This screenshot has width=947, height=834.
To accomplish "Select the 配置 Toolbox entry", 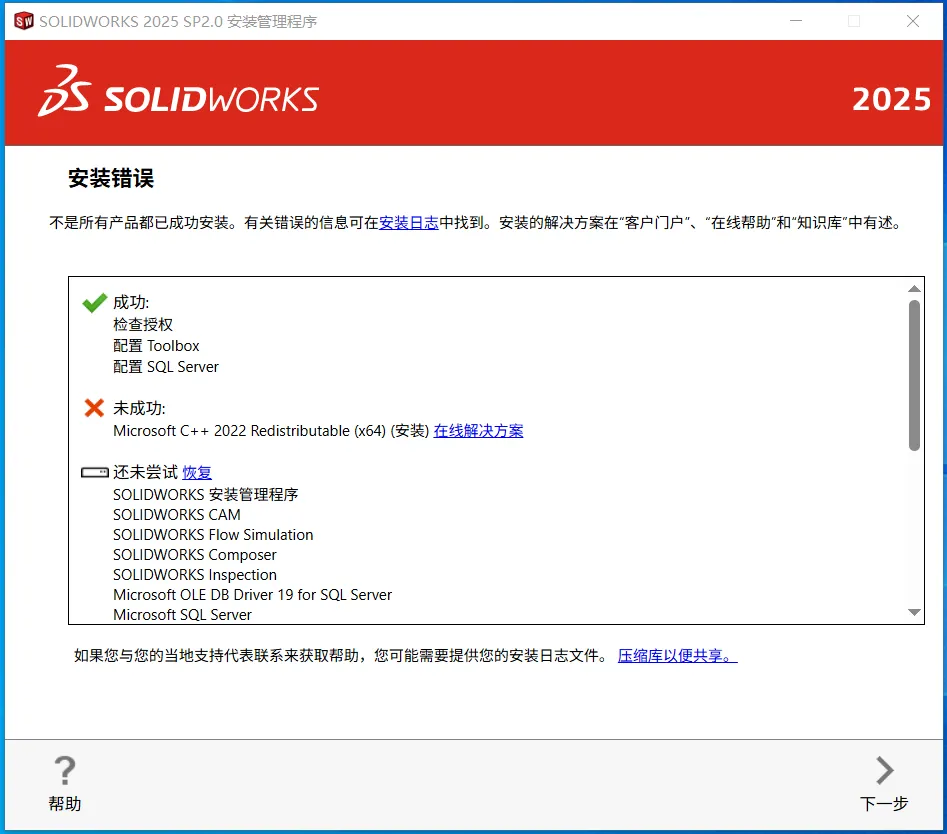I will 156,346.
